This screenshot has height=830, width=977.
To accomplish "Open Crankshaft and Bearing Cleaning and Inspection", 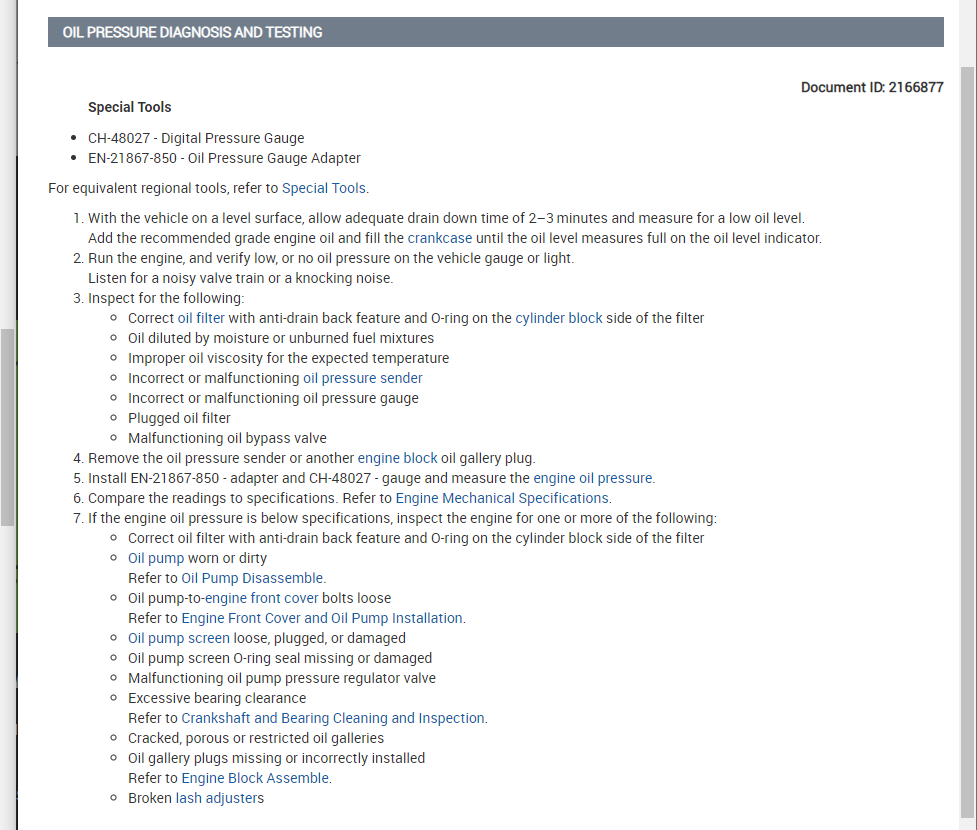I will click(332, 718).
